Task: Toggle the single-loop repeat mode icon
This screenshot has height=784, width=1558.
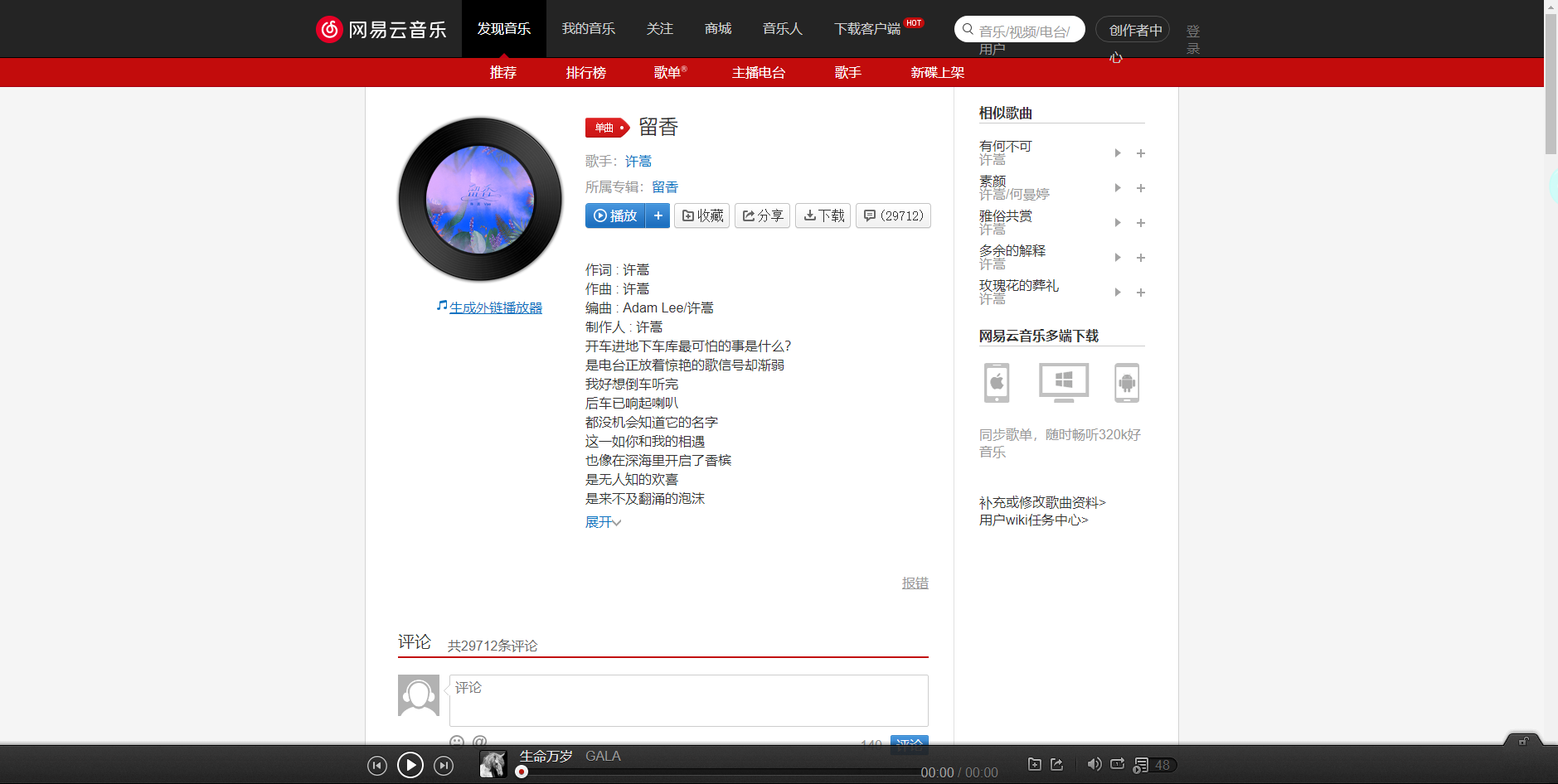Action: tap(1118, 764)
